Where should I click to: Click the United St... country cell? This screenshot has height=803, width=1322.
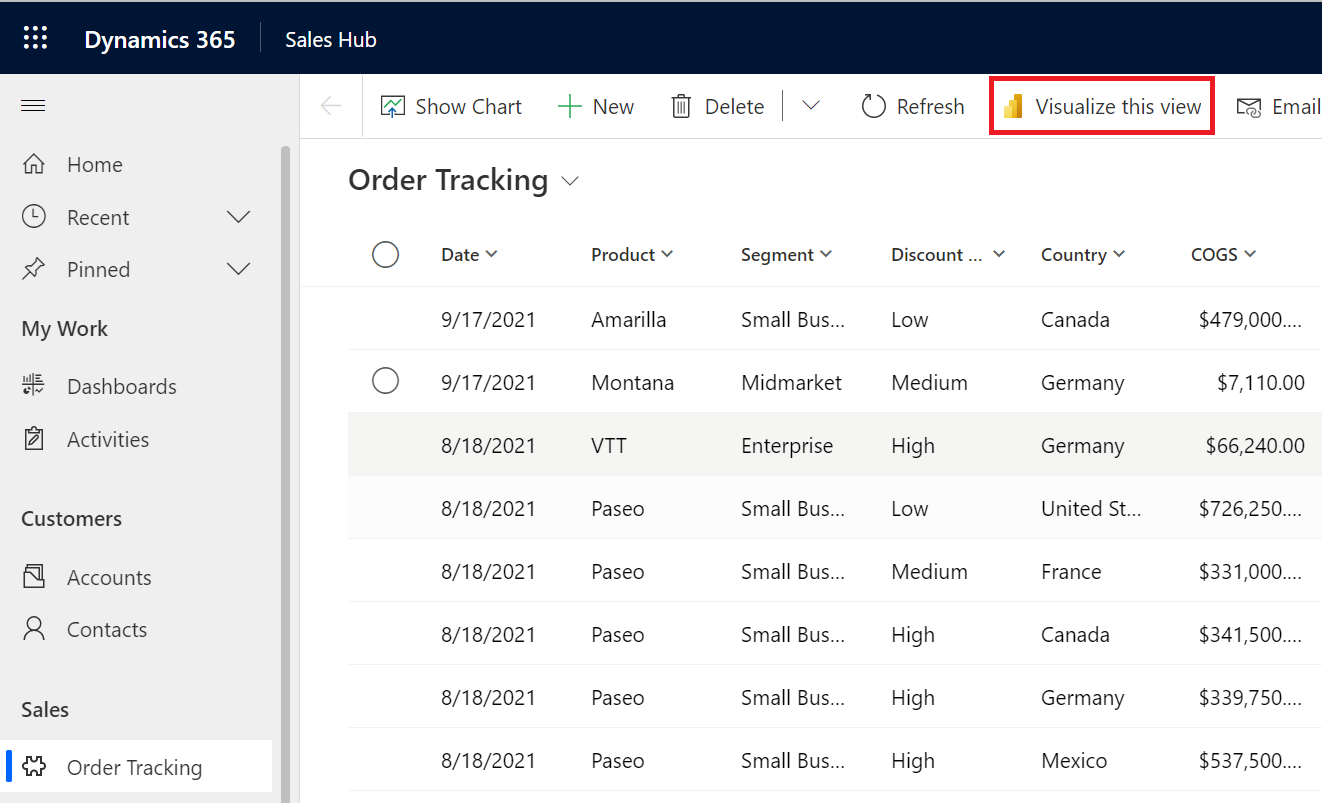[1091, 508]
